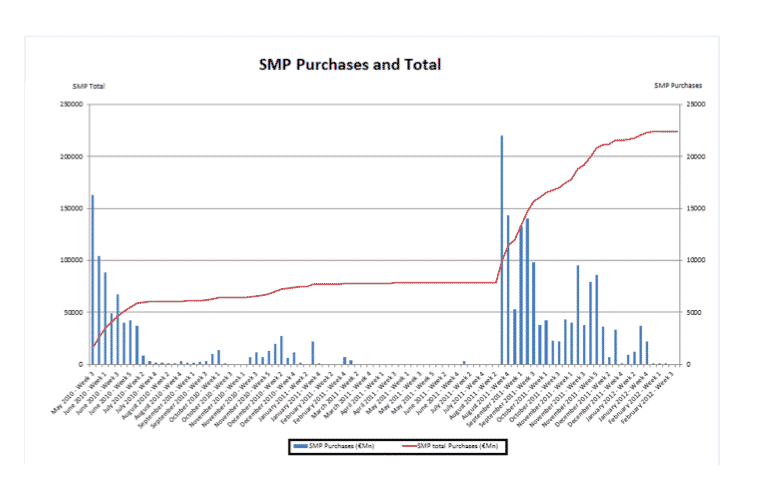This screenshot has height=503, width=761.
Task: Select the tallest blue bar in the chart
Action: click(x=501, y=250)
